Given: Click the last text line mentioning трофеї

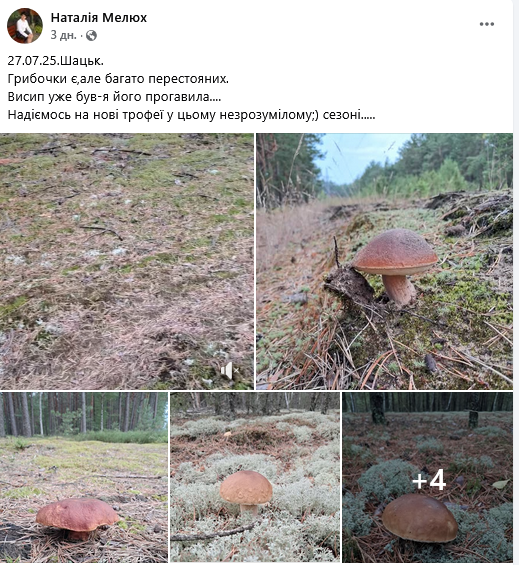Looking at the screenshot, I should pyautogui.click(x=191, y=115).
